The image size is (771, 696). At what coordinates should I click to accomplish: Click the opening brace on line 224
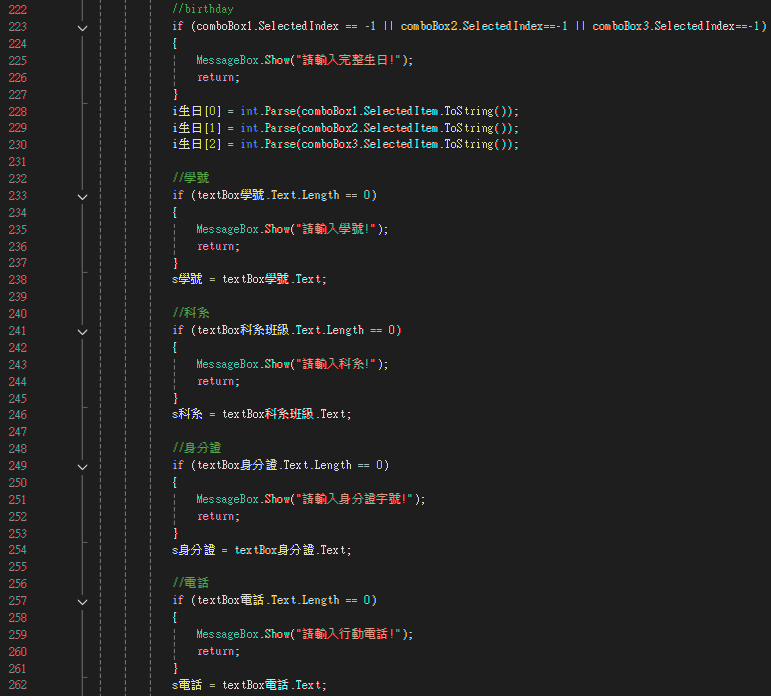(175, 43)
